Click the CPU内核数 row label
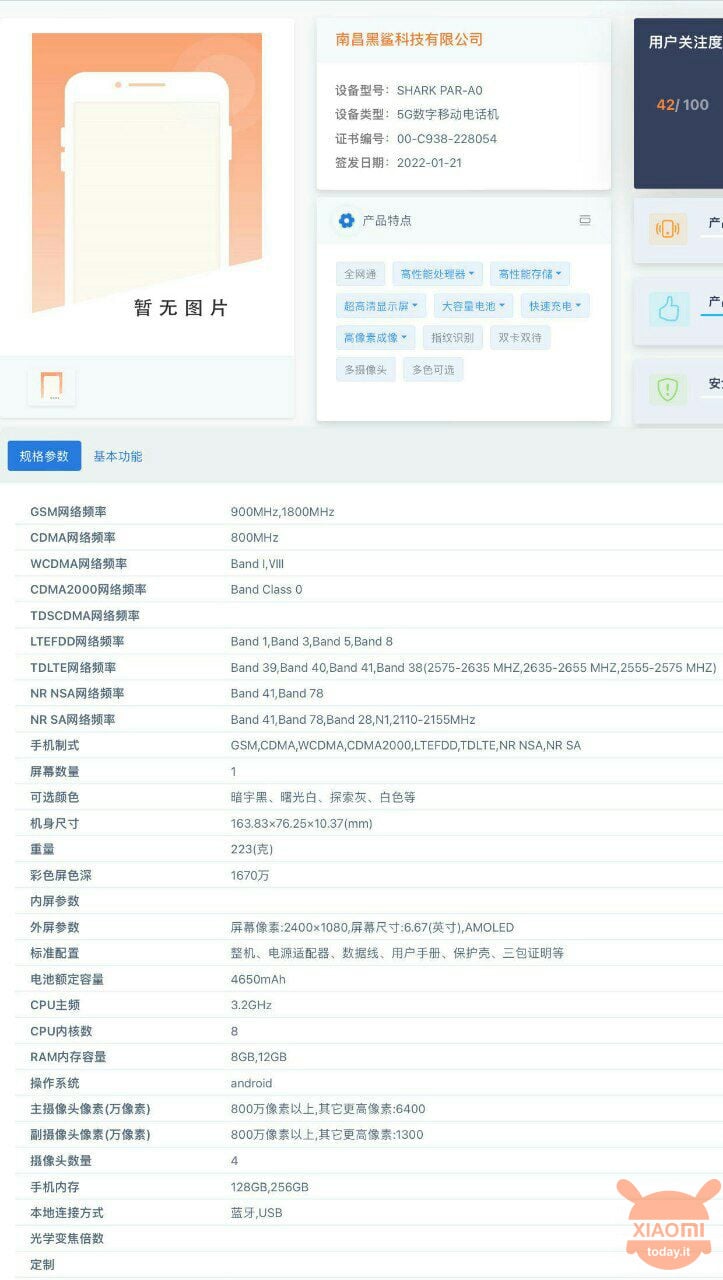 tap(61, 1032)
